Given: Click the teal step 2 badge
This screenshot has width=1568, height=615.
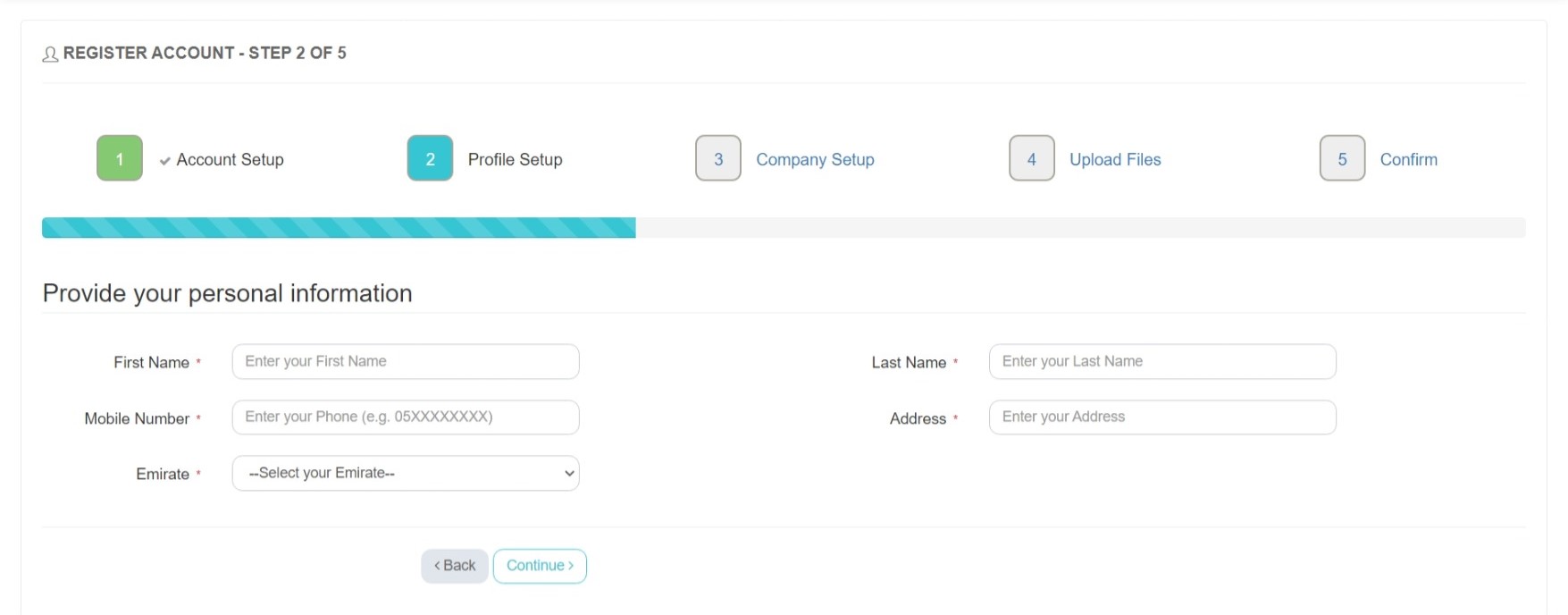Looking at the screenshot, I should 430,158.
